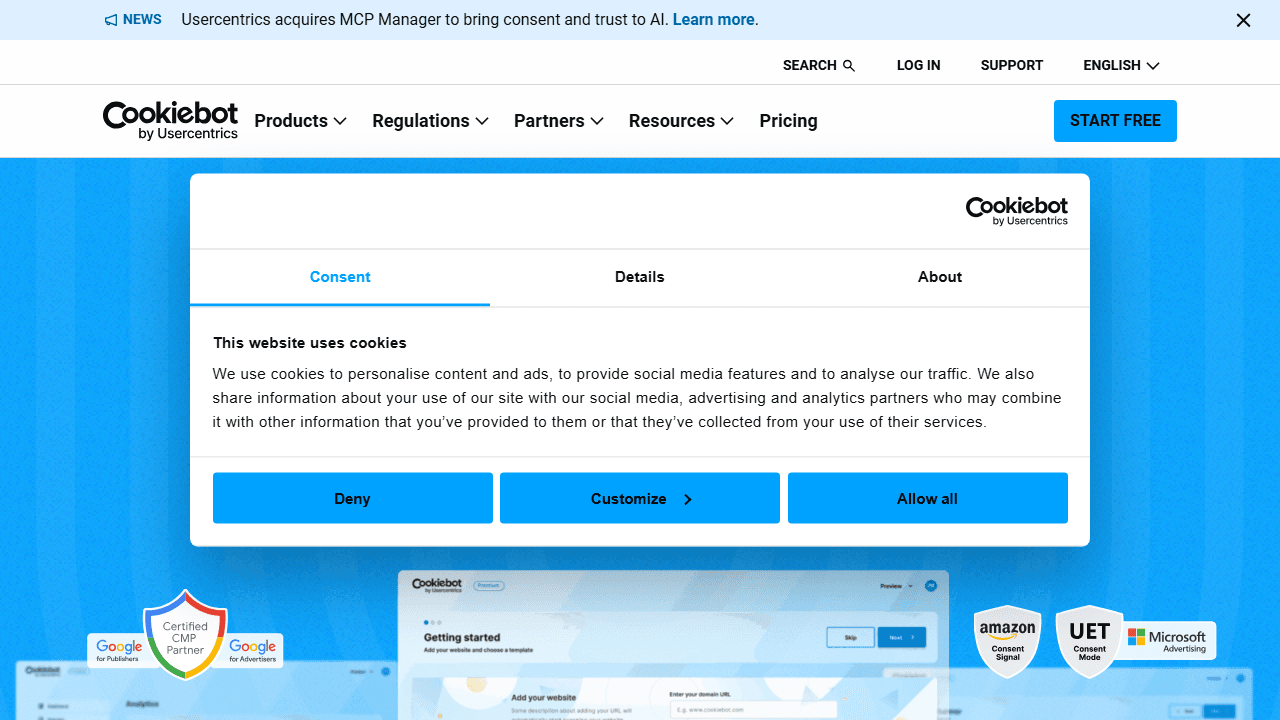Click the This website uses cookies heading
The width and height of the screenshot is (1280, 720).
click(309, 343)
